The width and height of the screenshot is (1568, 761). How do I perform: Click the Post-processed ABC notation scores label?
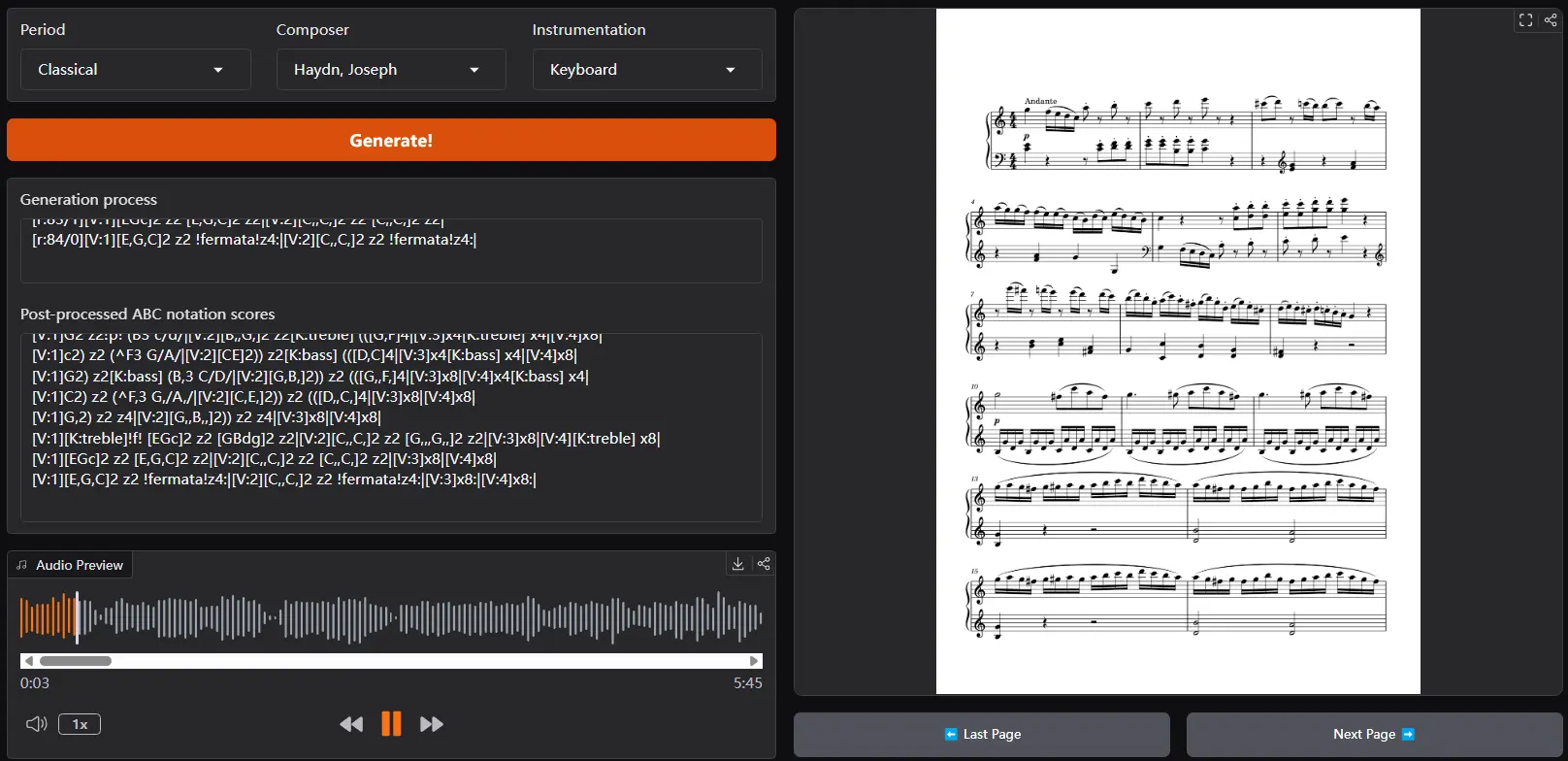tap(147, 314)
